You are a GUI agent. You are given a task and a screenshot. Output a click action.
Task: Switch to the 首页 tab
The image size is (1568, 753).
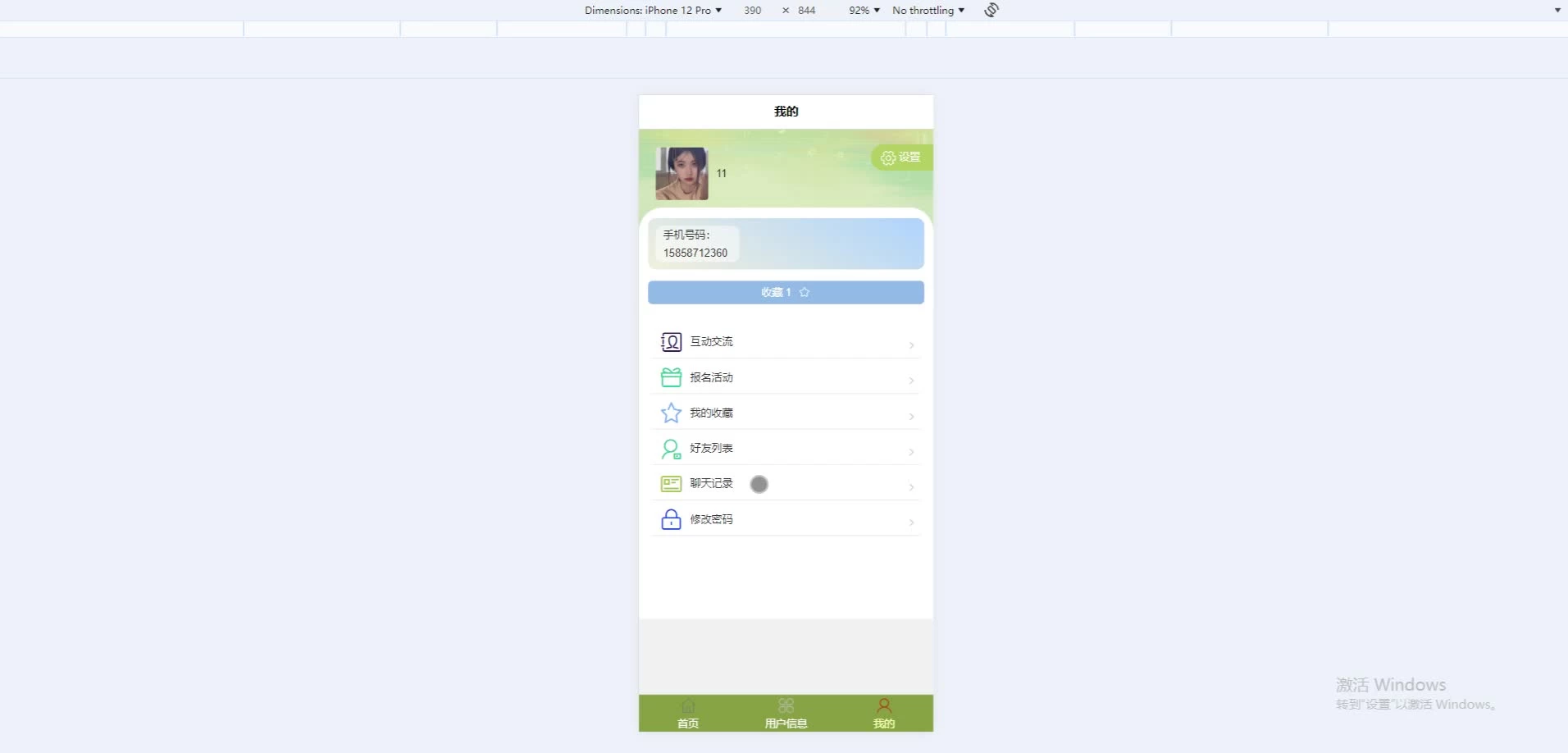(688, 713)
